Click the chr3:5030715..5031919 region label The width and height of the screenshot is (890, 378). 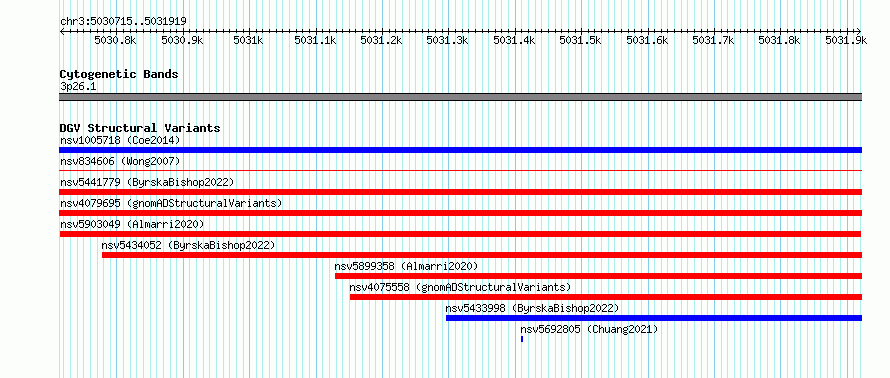(123, 22)
